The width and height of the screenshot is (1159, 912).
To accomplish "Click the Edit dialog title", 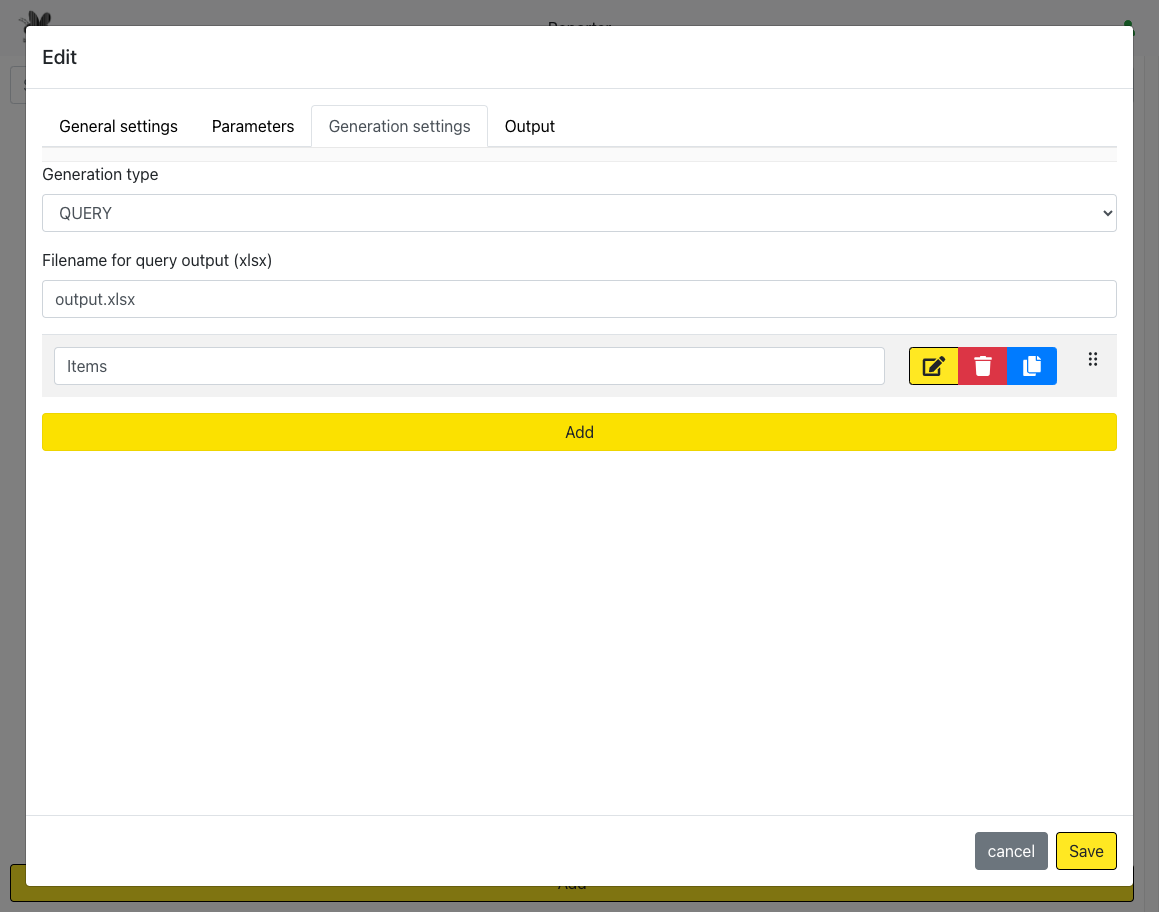I will (60, 57).
